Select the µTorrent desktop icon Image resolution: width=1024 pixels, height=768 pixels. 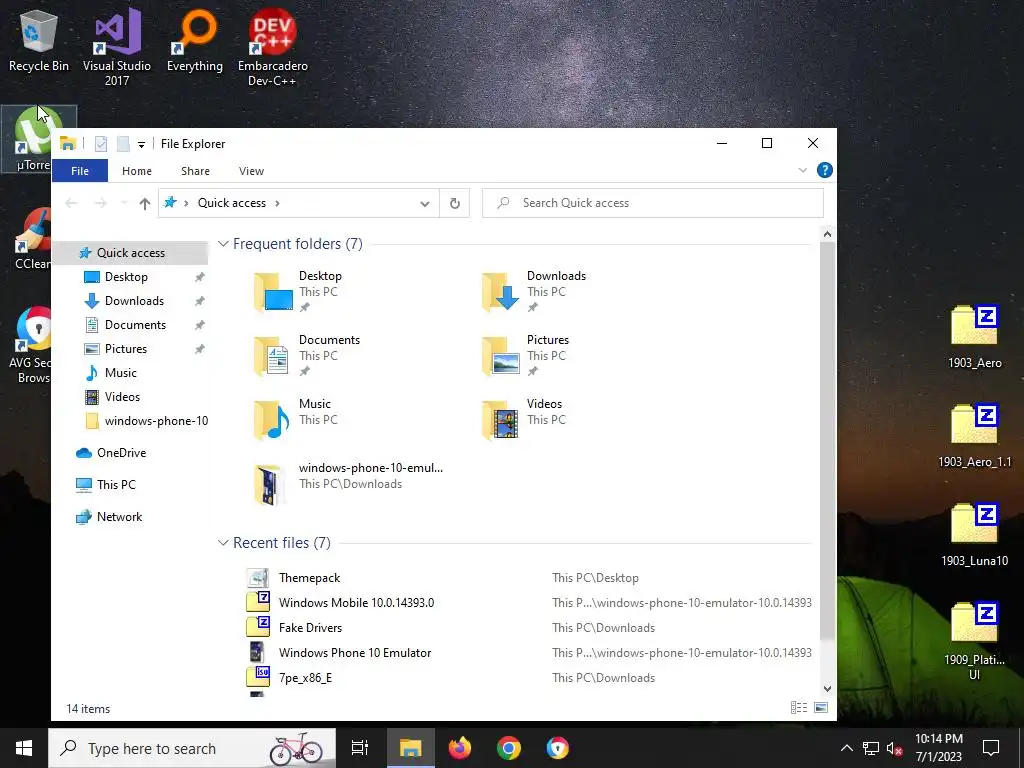point(33,139)
